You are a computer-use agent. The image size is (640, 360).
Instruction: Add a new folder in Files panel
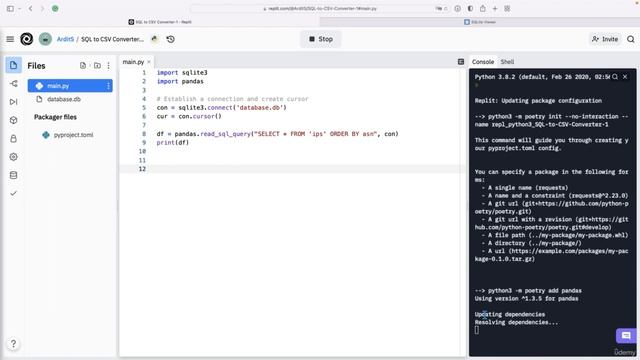pos(97,65)
